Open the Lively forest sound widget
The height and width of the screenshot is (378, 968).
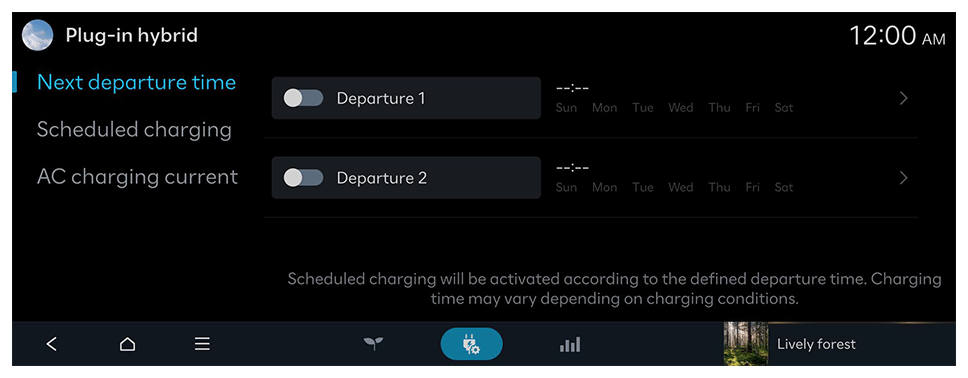[x=840, y=343]
